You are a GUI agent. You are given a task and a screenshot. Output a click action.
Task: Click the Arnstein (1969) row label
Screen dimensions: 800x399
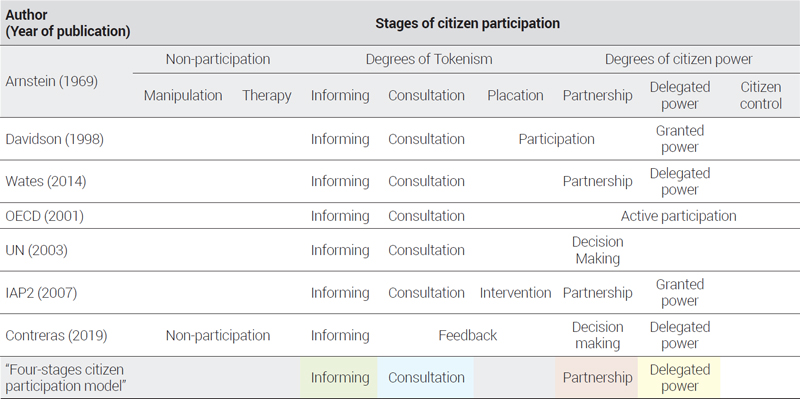52,82
